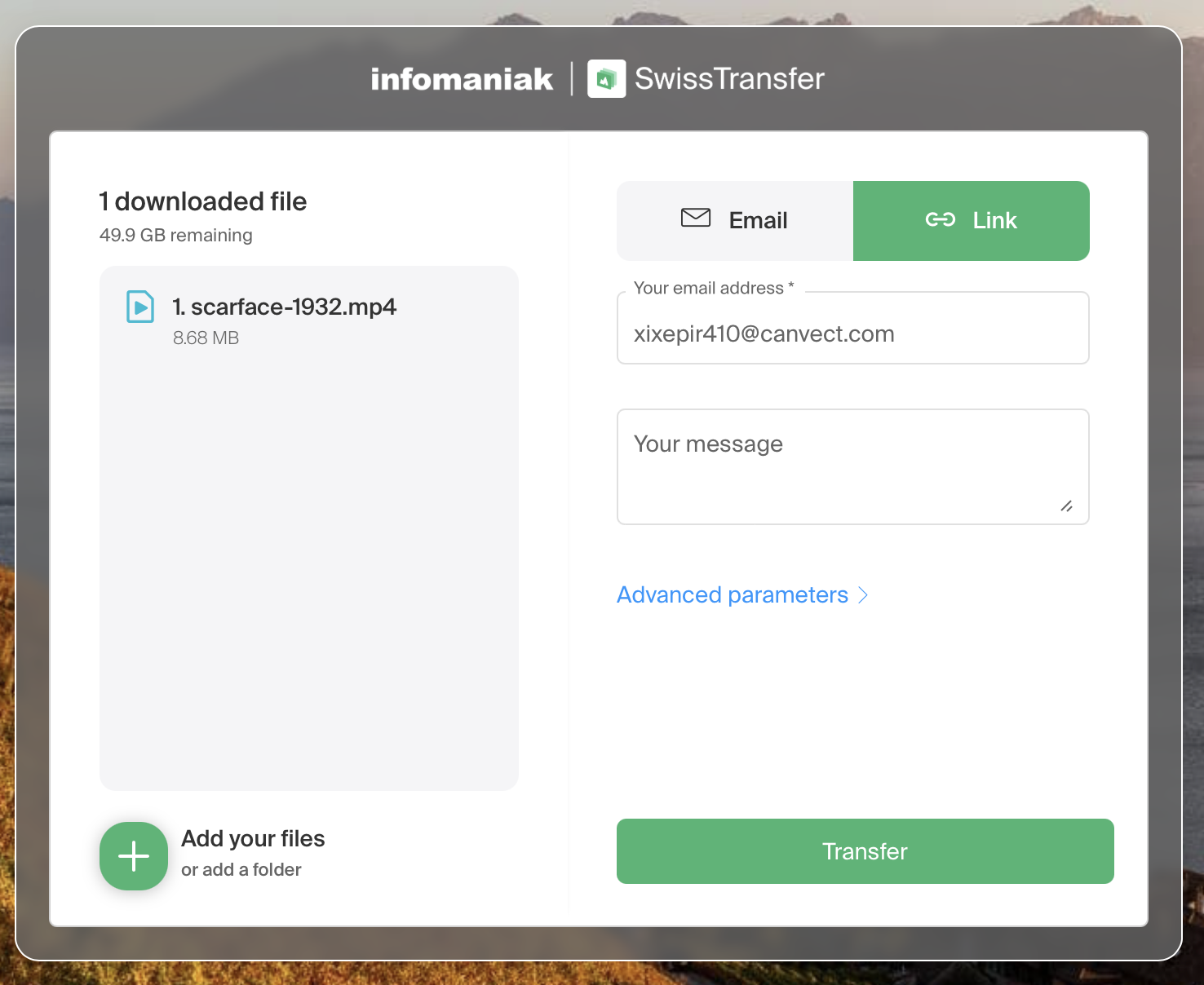Click the video file icon beside scarface-1932.mp4
The width and height of the screenshot is (1204, 985).
coord(140,307)
